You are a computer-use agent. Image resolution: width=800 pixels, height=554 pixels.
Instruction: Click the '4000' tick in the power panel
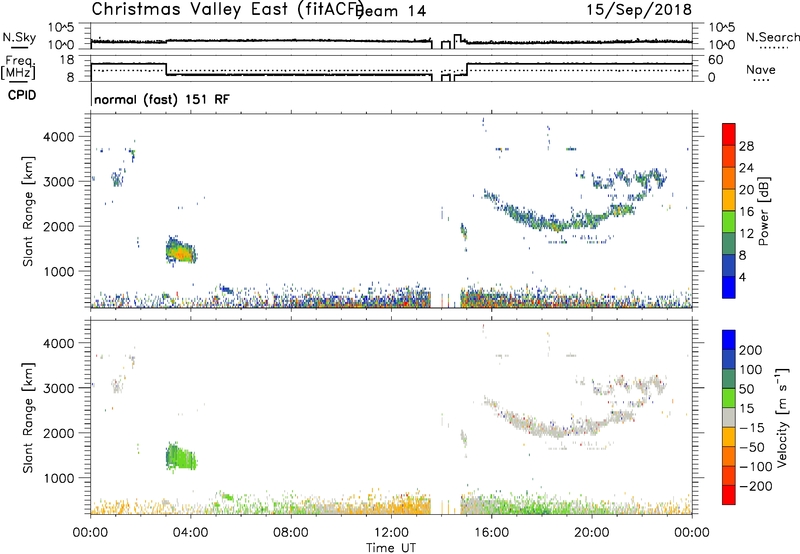tap(59, 137)
